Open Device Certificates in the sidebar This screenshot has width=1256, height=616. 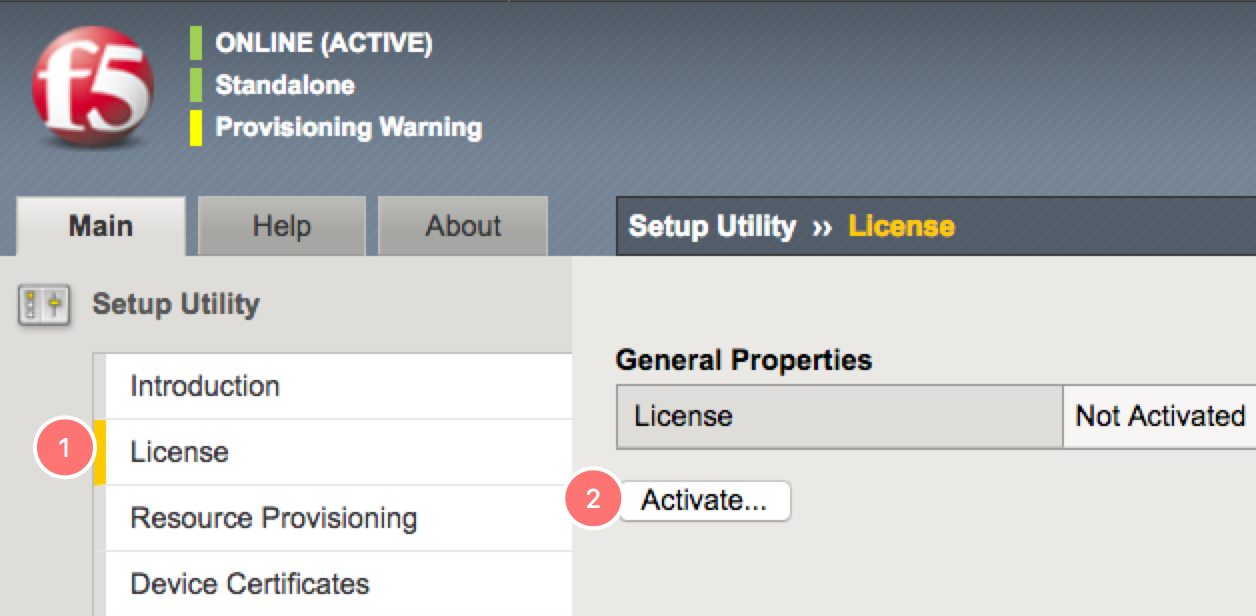point(250,584)
